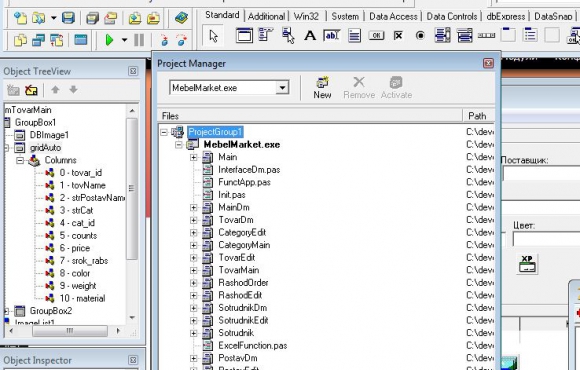The image size is (580, 370).
Task: Click the Run dropdown arrow beside green arrow
Action: pyautogui.click(x=124, y=40)
